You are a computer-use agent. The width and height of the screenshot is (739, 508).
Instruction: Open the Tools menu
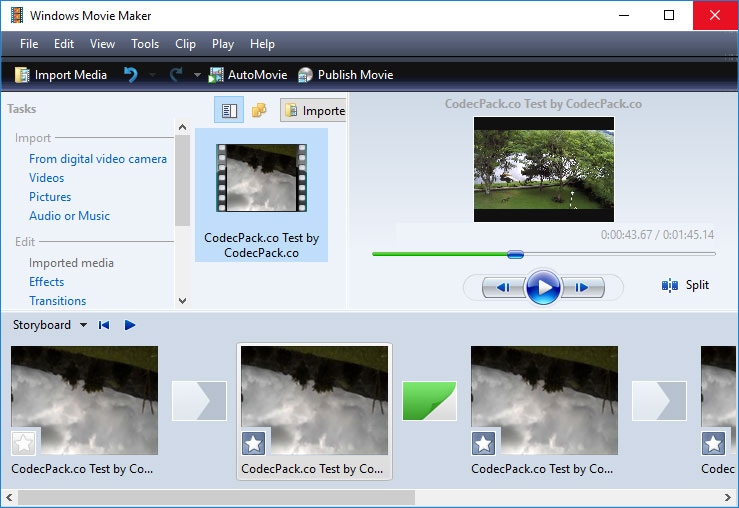[145, 44]
